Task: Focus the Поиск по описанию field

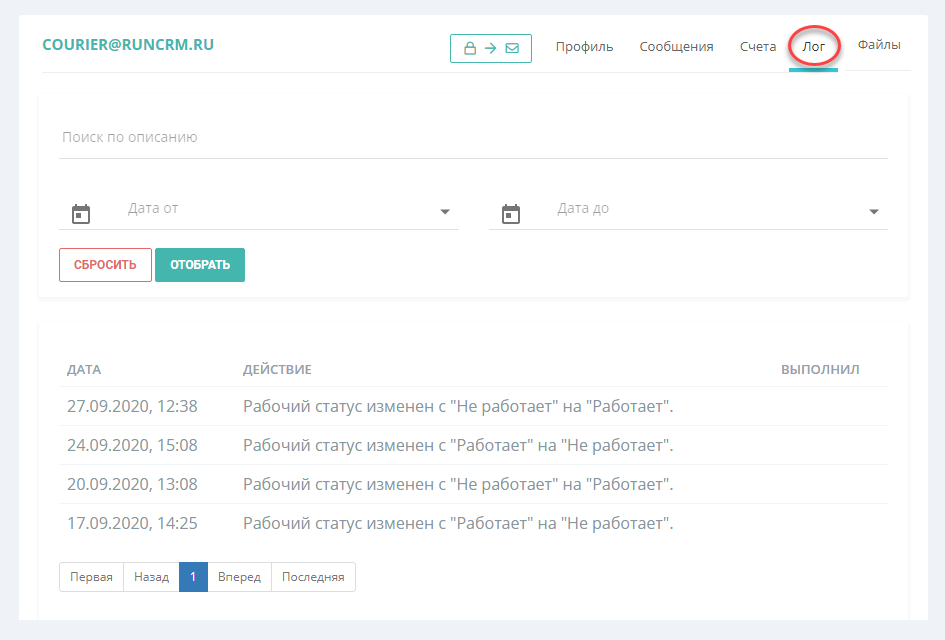Action: tap(473, 137)
